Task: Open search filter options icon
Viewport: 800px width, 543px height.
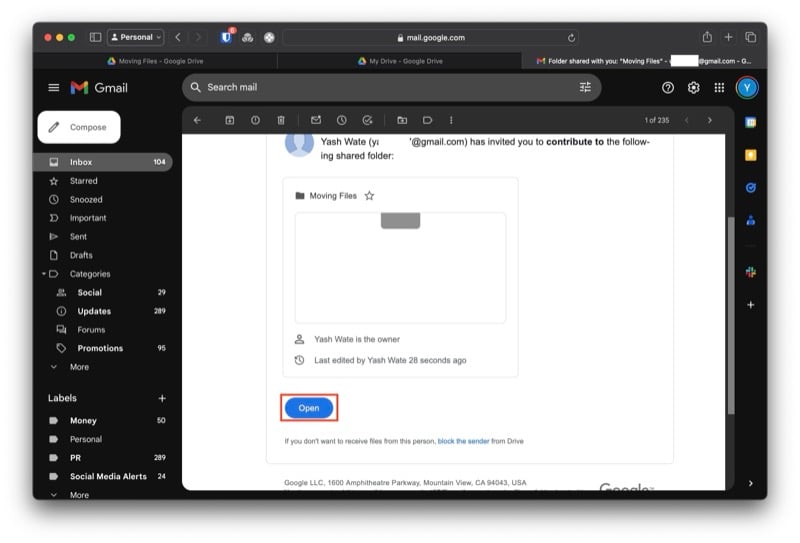Action: tap(585, 87)
